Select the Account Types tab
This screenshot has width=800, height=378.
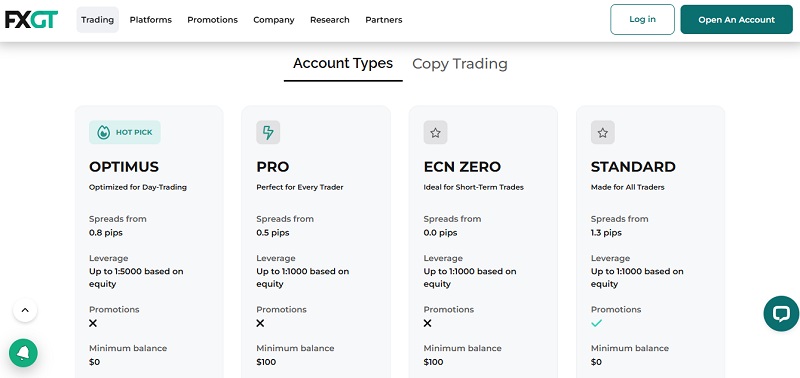click(343, 64)
